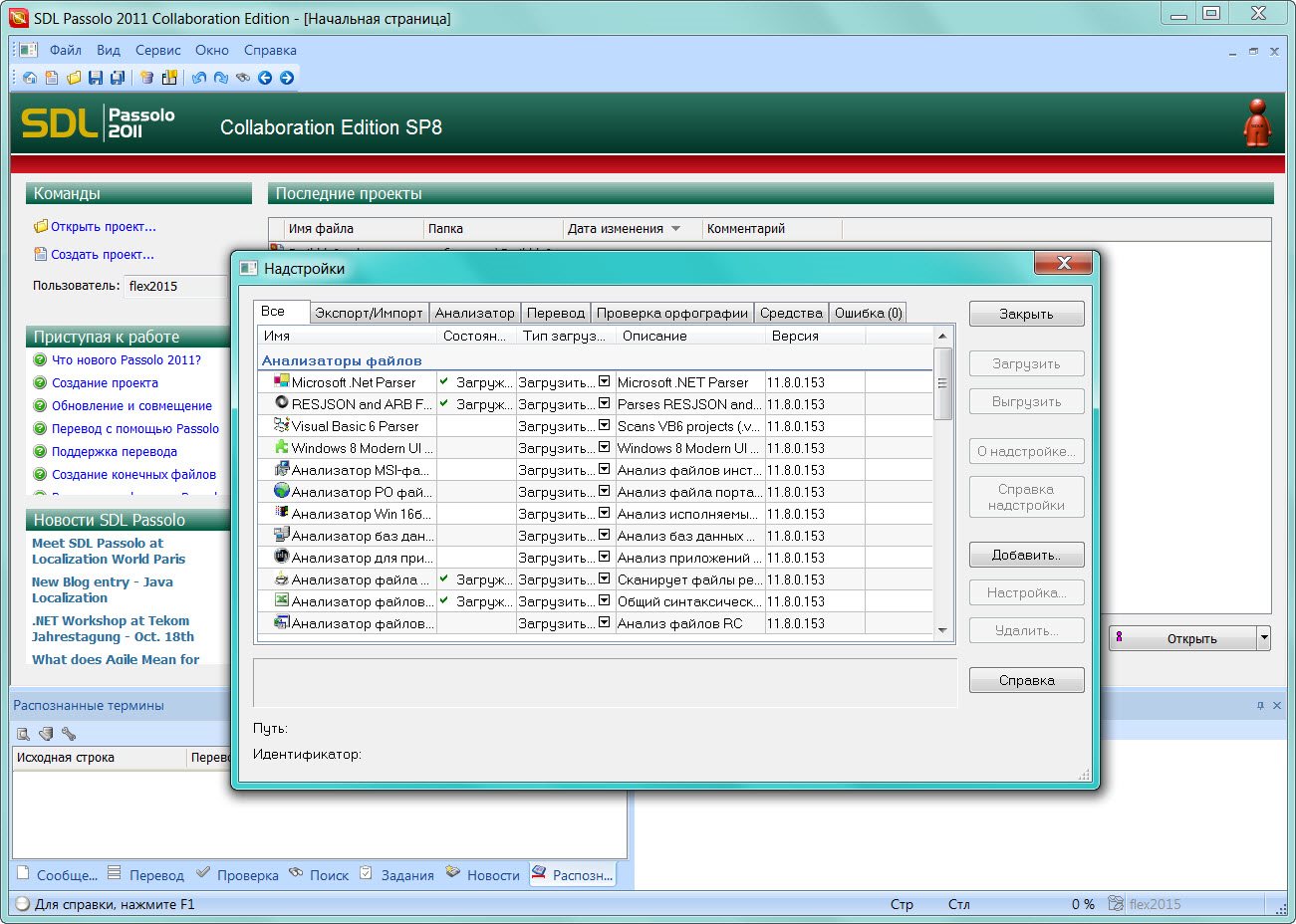1296x924 pixels.
Task: Switch to the Проверка орфографии tab
Action: 672,313
